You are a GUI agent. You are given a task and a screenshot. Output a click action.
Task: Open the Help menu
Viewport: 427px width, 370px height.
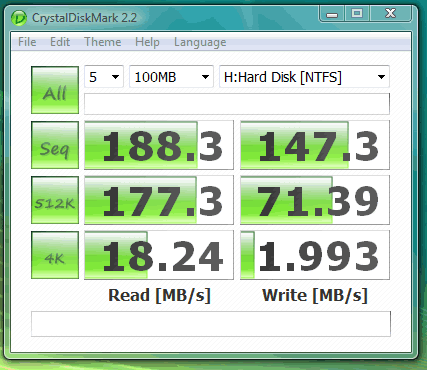[147, 42]
